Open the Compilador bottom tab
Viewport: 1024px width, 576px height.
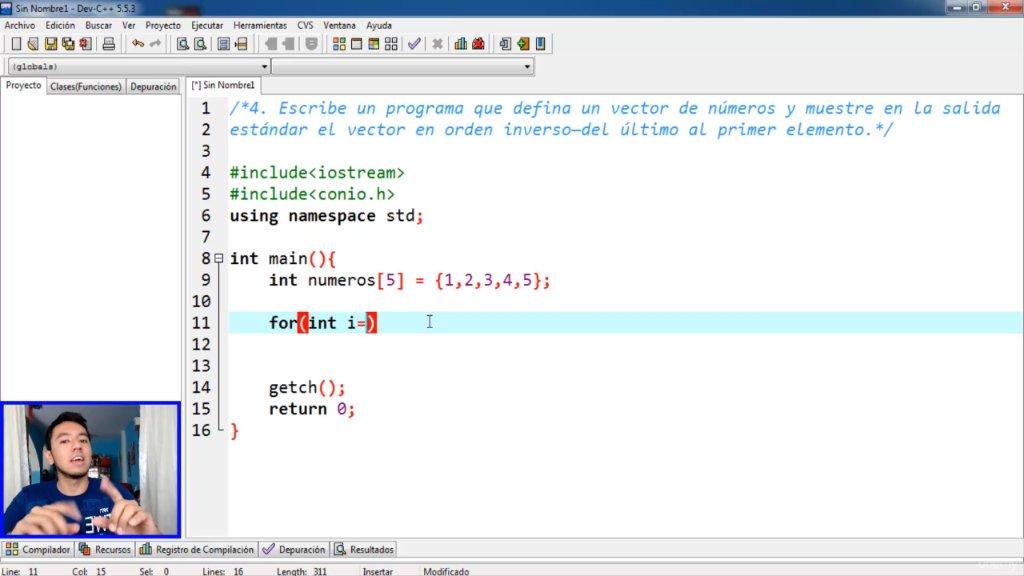point(38,549)
